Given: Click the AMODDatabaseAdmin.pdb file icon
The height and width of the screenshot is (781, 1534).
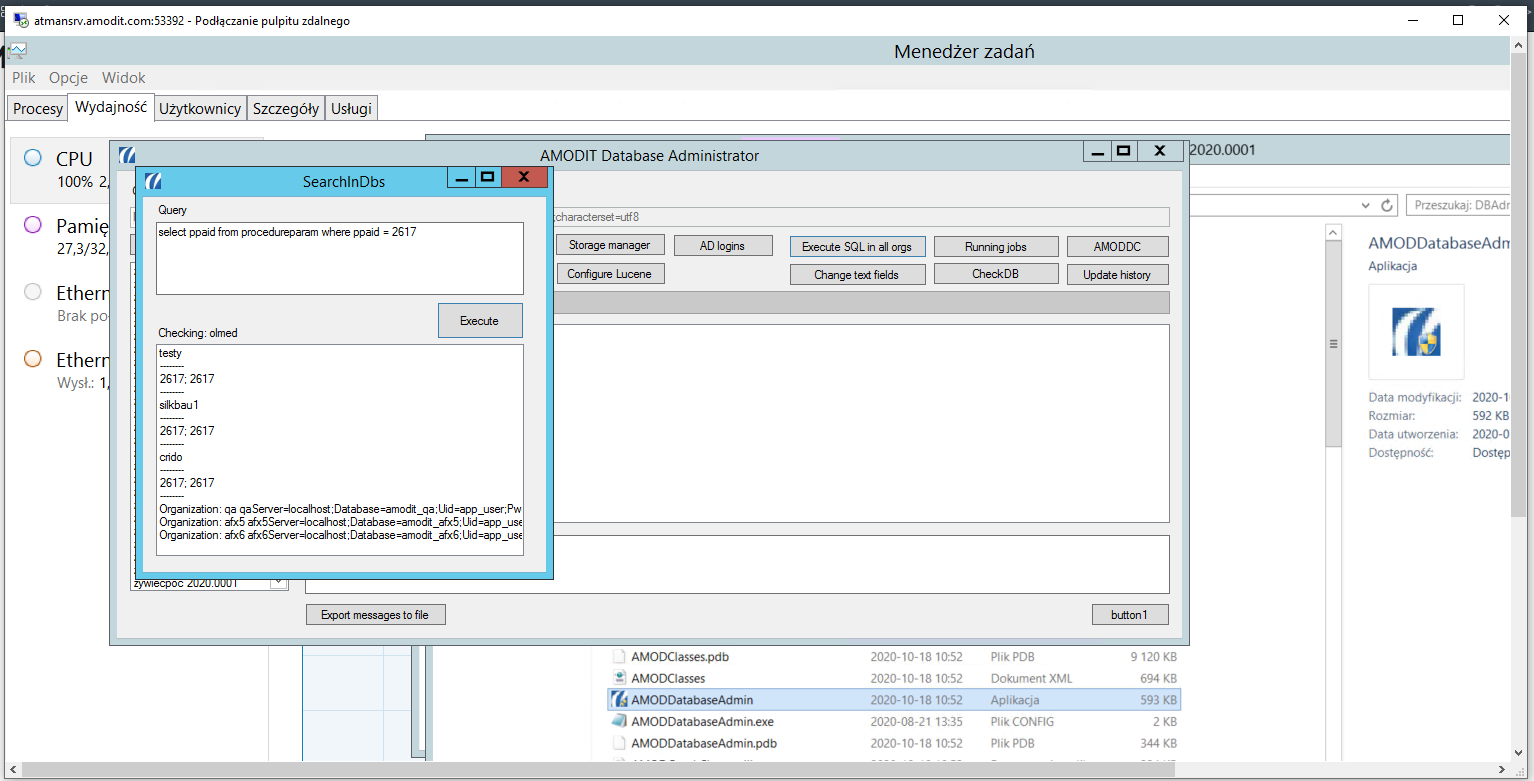Looking at the screenshot, I should (x=619, y=743).
